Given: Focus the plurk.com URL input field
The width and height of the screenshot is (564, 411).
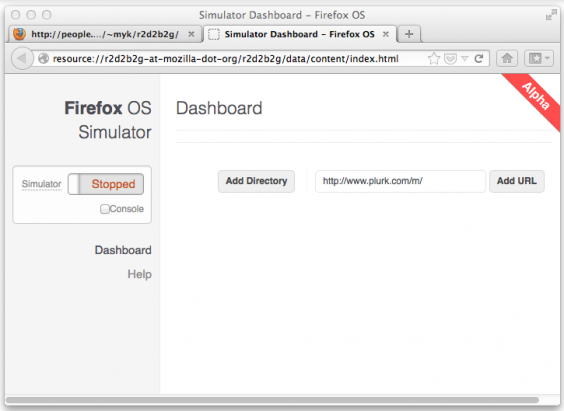Looking at the screenshot, I should click(x=400, y=181).
